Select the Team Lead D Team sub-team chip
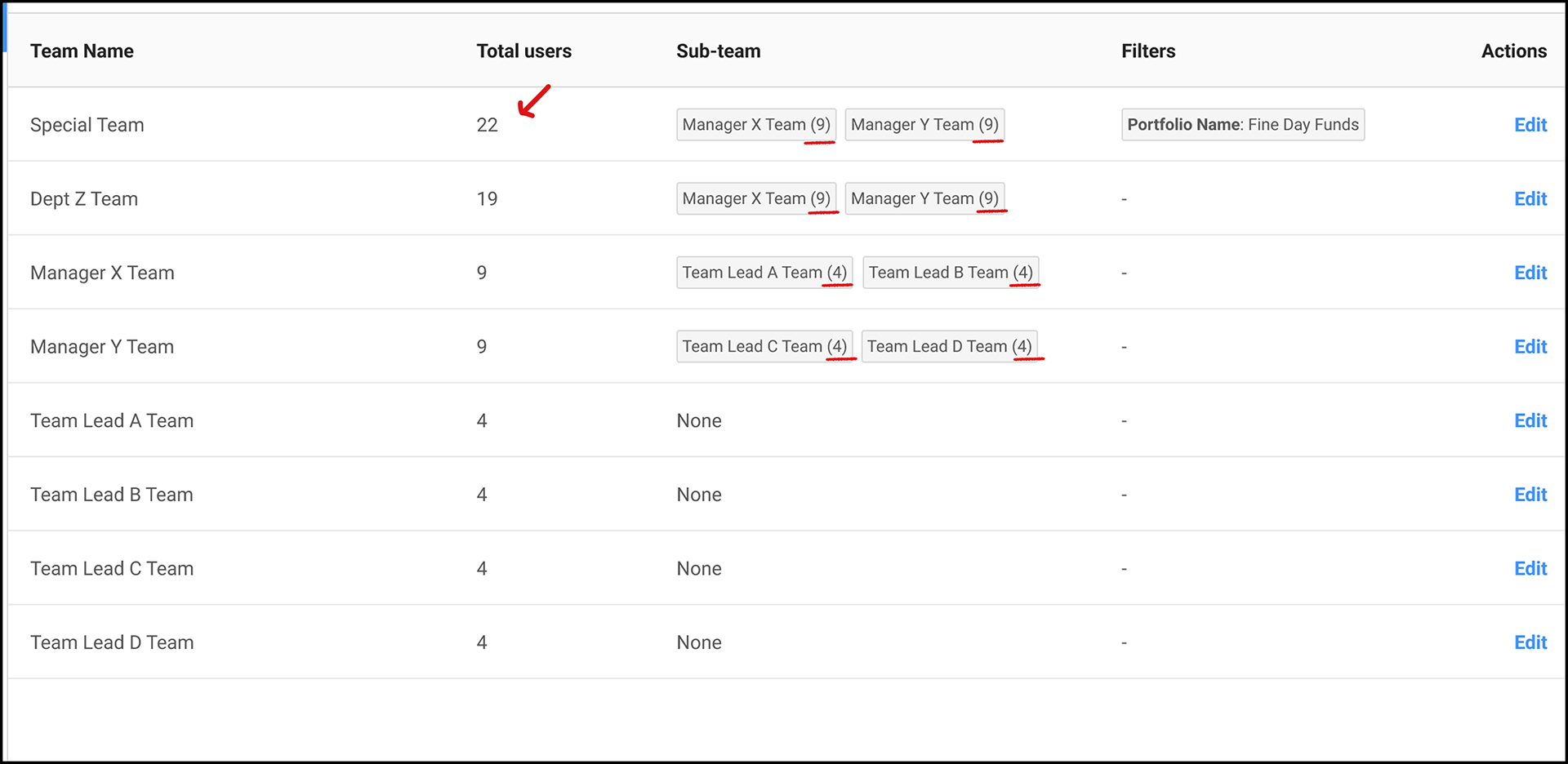 [949, 347]
